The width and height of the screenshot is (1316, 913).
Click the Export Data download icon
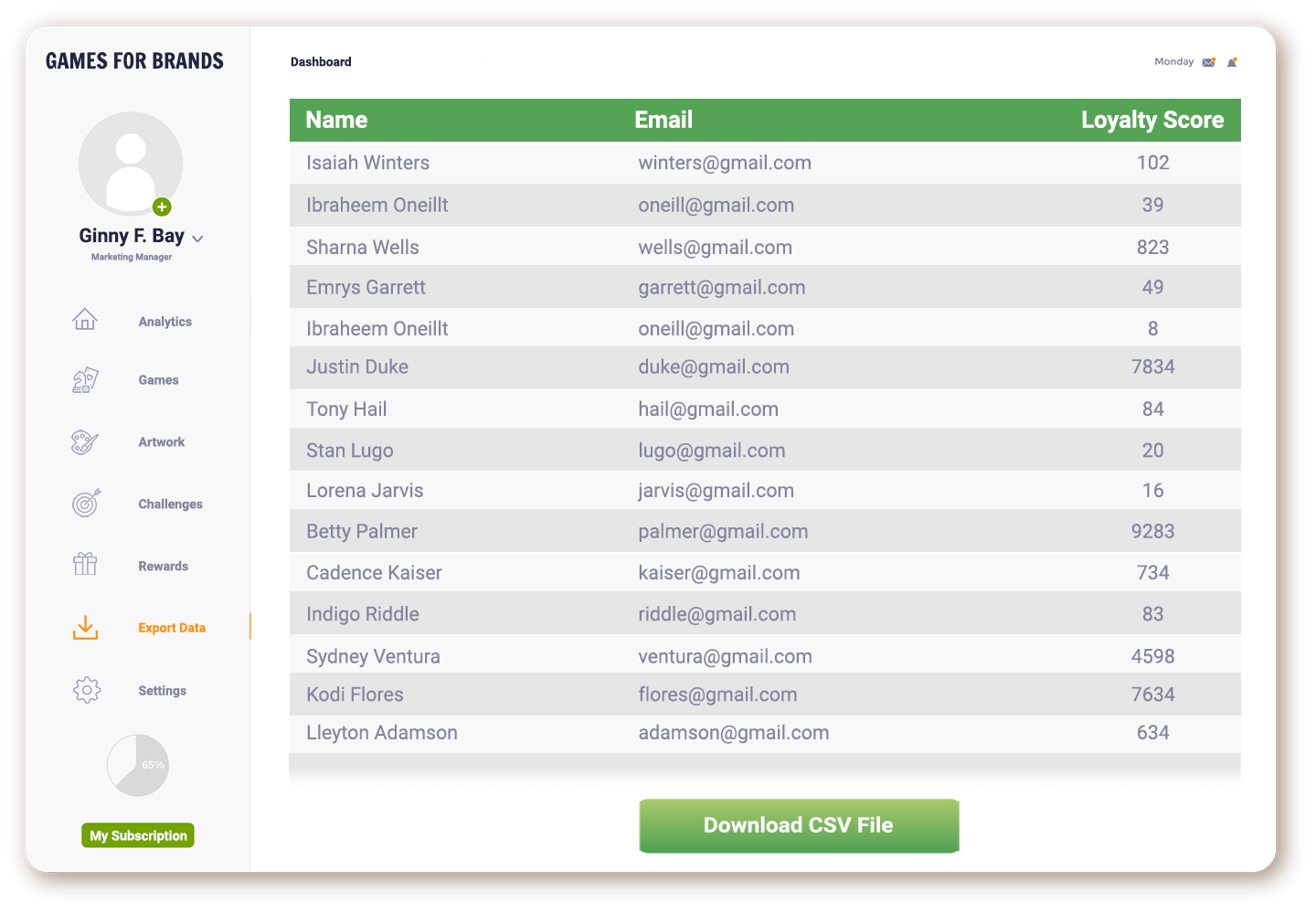pyautogui.click(x=85, y=628)
